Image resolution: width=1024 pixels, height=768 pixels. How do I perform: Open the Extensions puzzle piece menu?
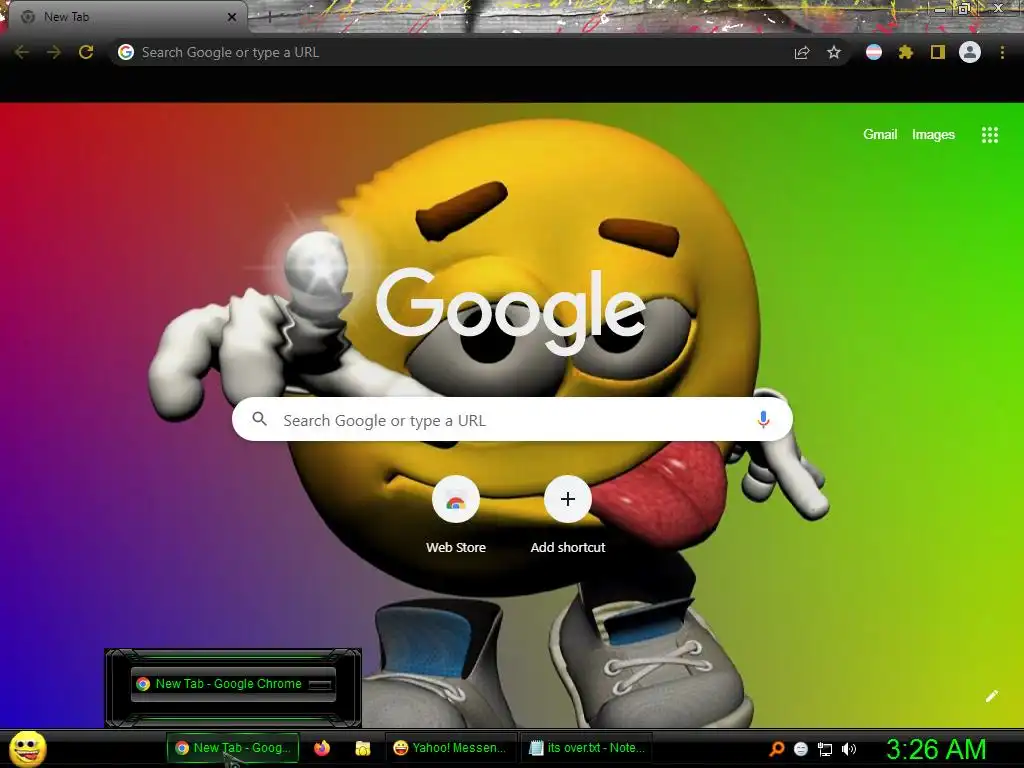coord(906,52)
